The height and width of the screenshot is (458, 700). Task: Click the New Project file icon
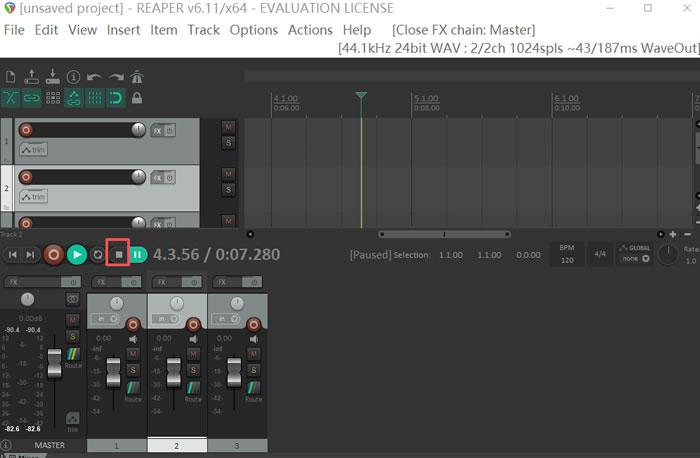point(11,77)
